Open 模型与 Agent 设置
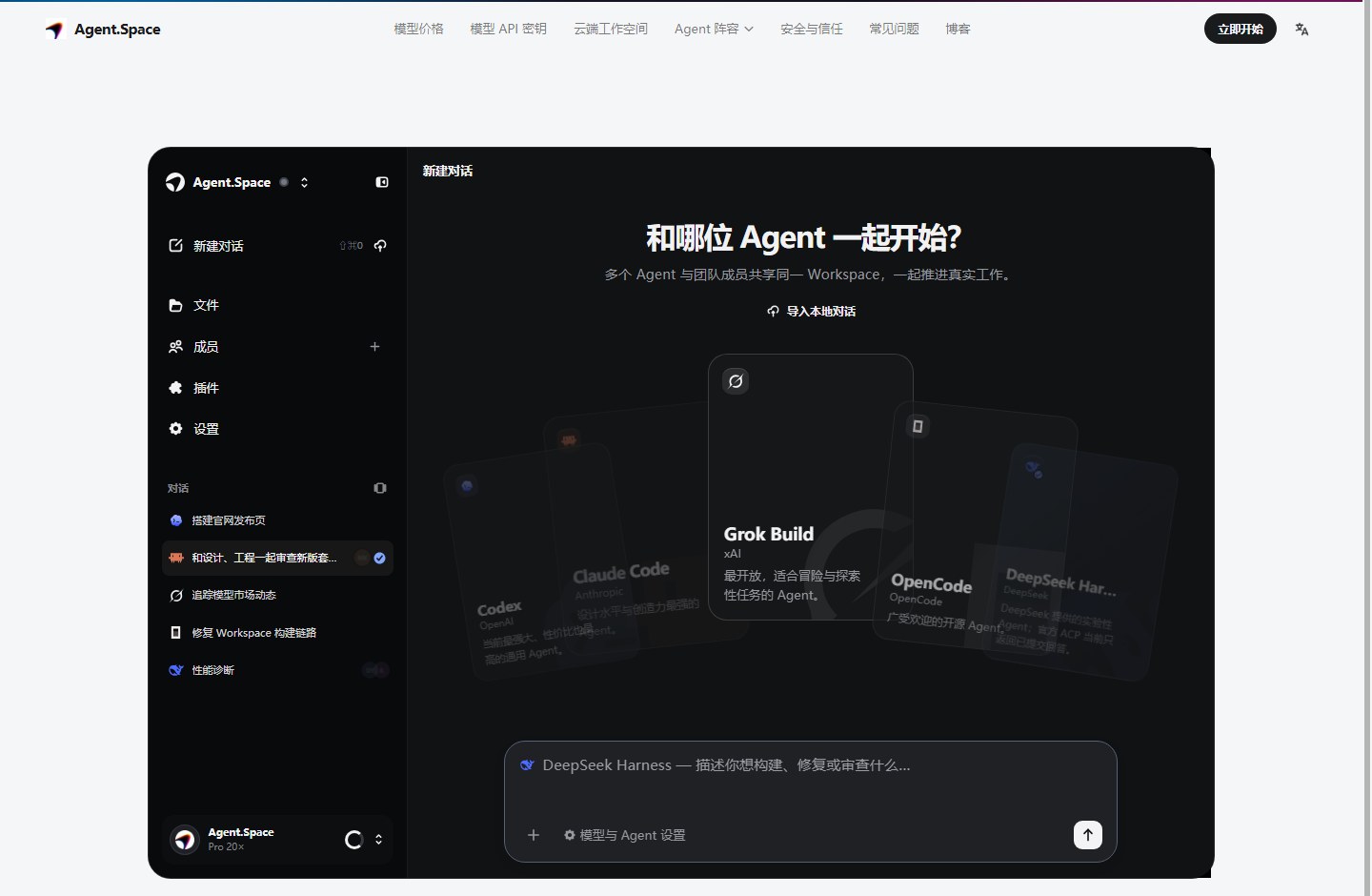Screen dimensions: 1372x896 point(624,835)
